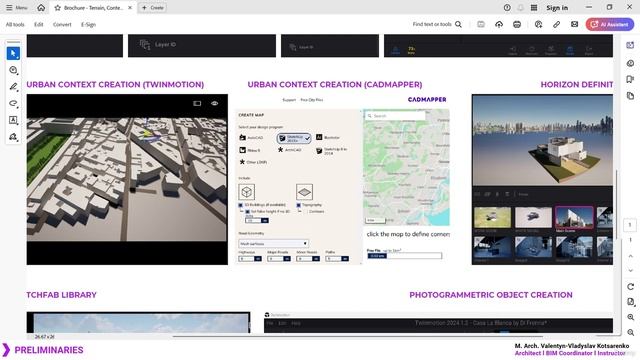Viewport: 640px width, 360px height.
Task: Click the upload to cloud icon
Action: coord(499,24)
